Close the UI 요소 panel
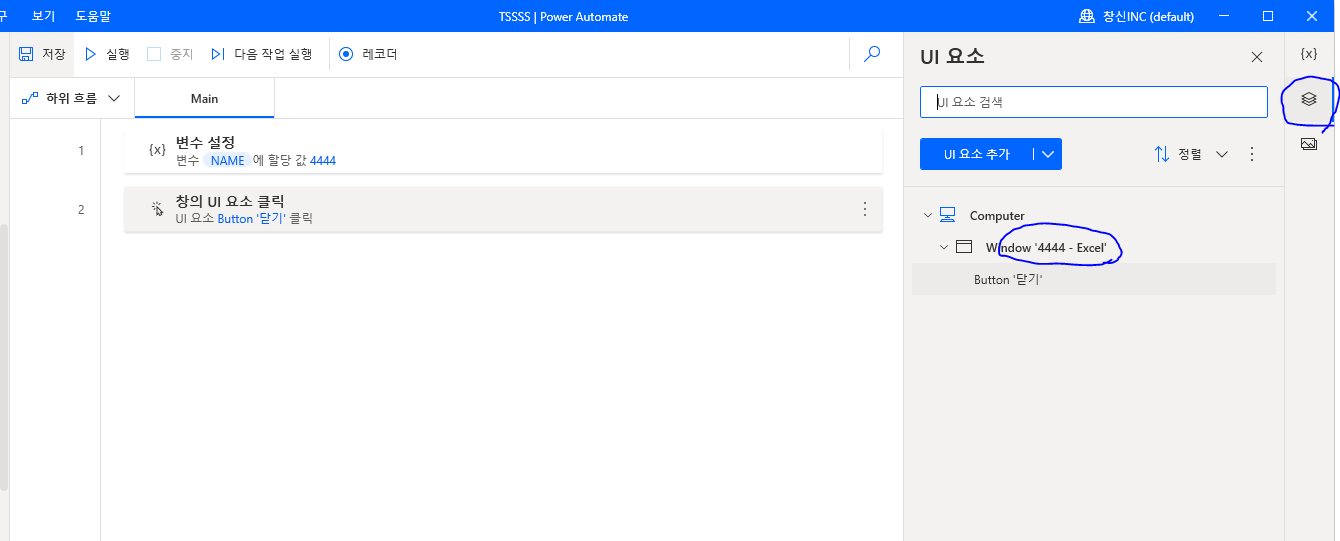 (x=1257, y=57)
